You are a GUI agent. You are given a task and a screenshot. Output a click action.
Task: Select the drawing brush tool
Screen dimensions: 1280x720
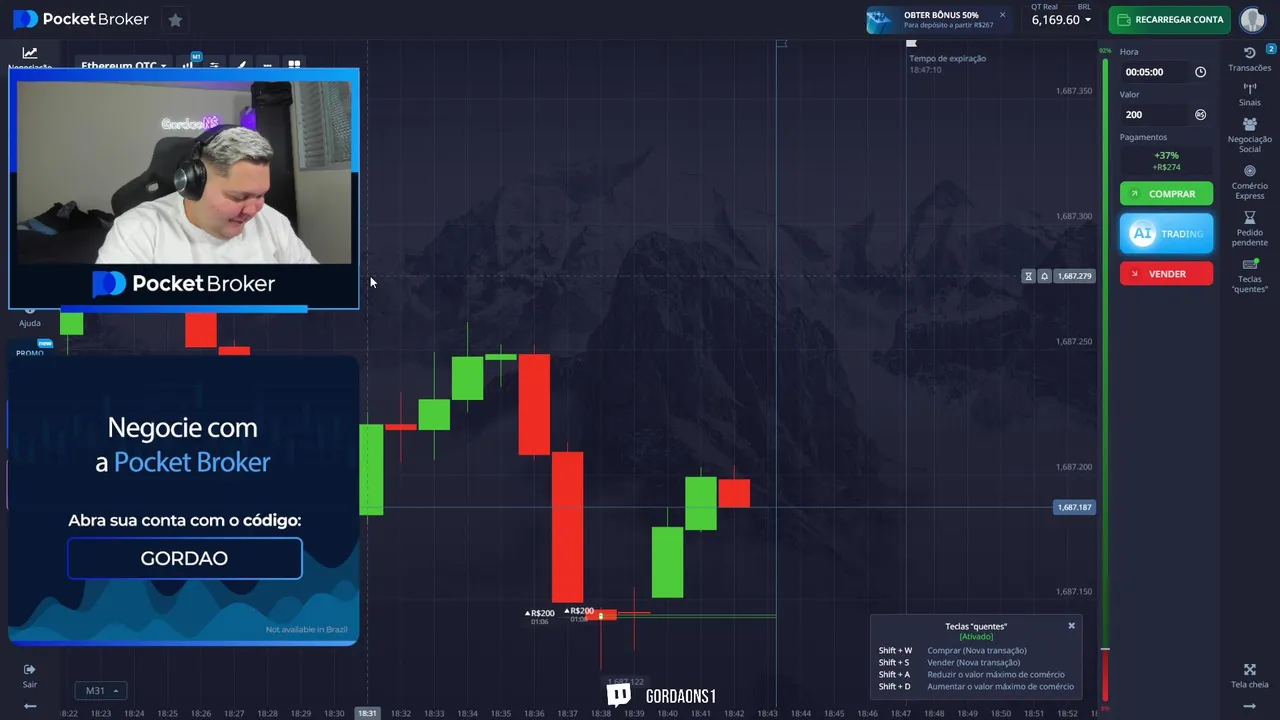pos(240,64)
